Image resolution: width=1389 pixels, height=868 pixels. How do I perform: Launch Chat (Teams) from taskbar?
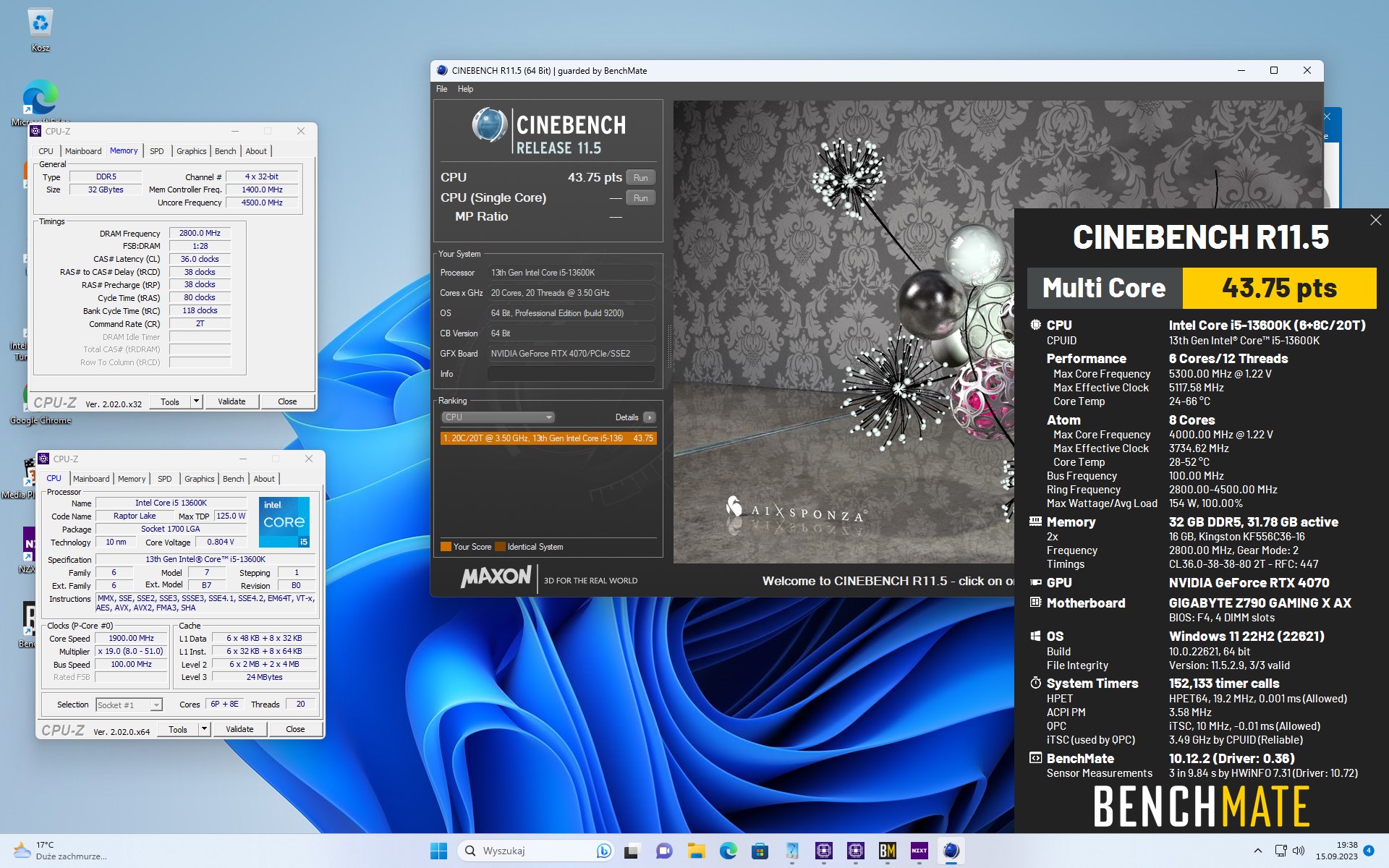click(x=663, y=851)
